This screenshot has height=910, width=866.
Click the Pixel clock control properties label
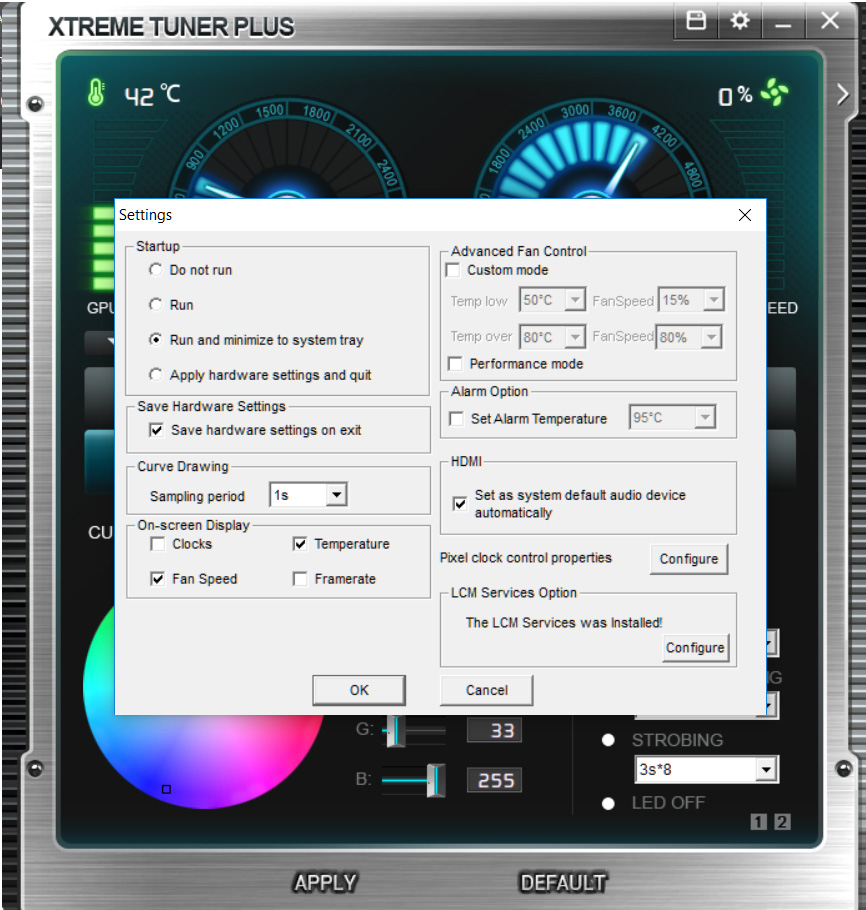click(x=526, y=558)
